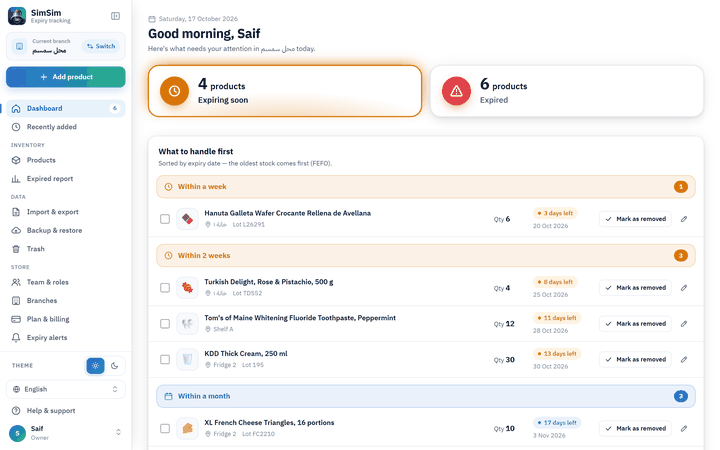The height and width of the screenshot is (450, 720).
Task: Click the globe icon in language selector
Action: (16, 389)
